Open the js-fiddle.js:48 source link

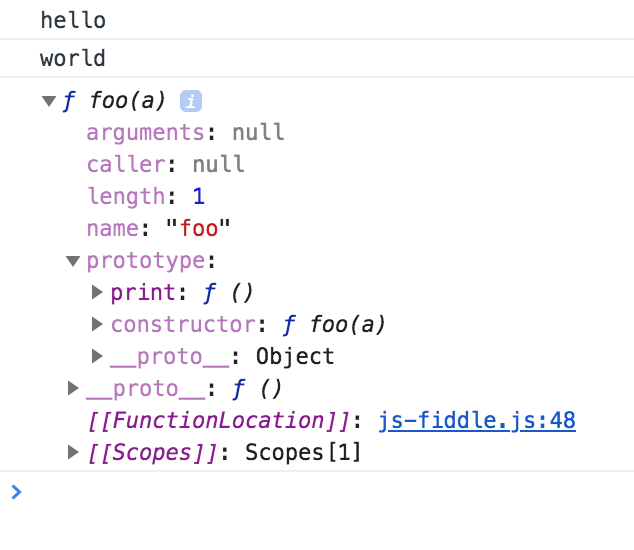[x=477, y=421]
